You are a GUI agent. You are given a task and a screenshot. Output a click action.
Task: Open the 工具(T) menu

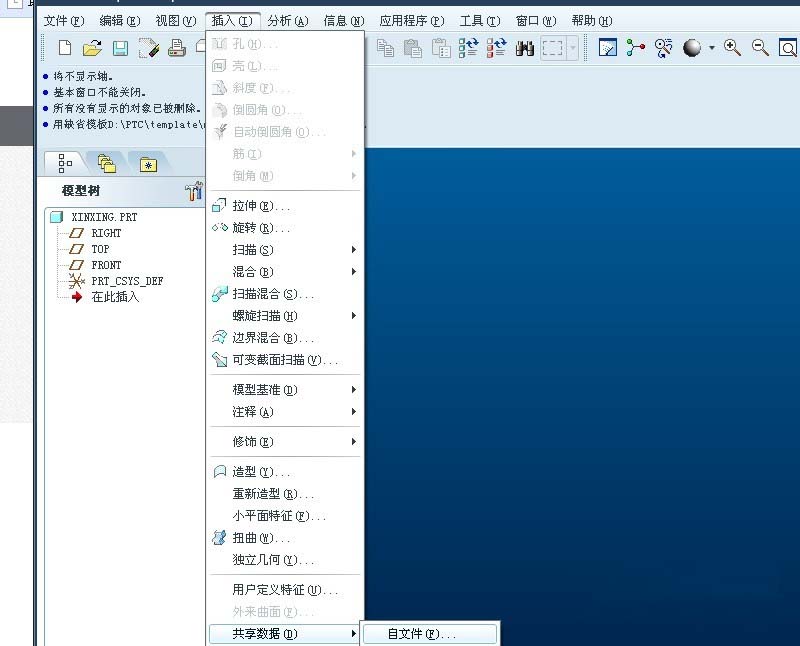(x=480, y=21)
